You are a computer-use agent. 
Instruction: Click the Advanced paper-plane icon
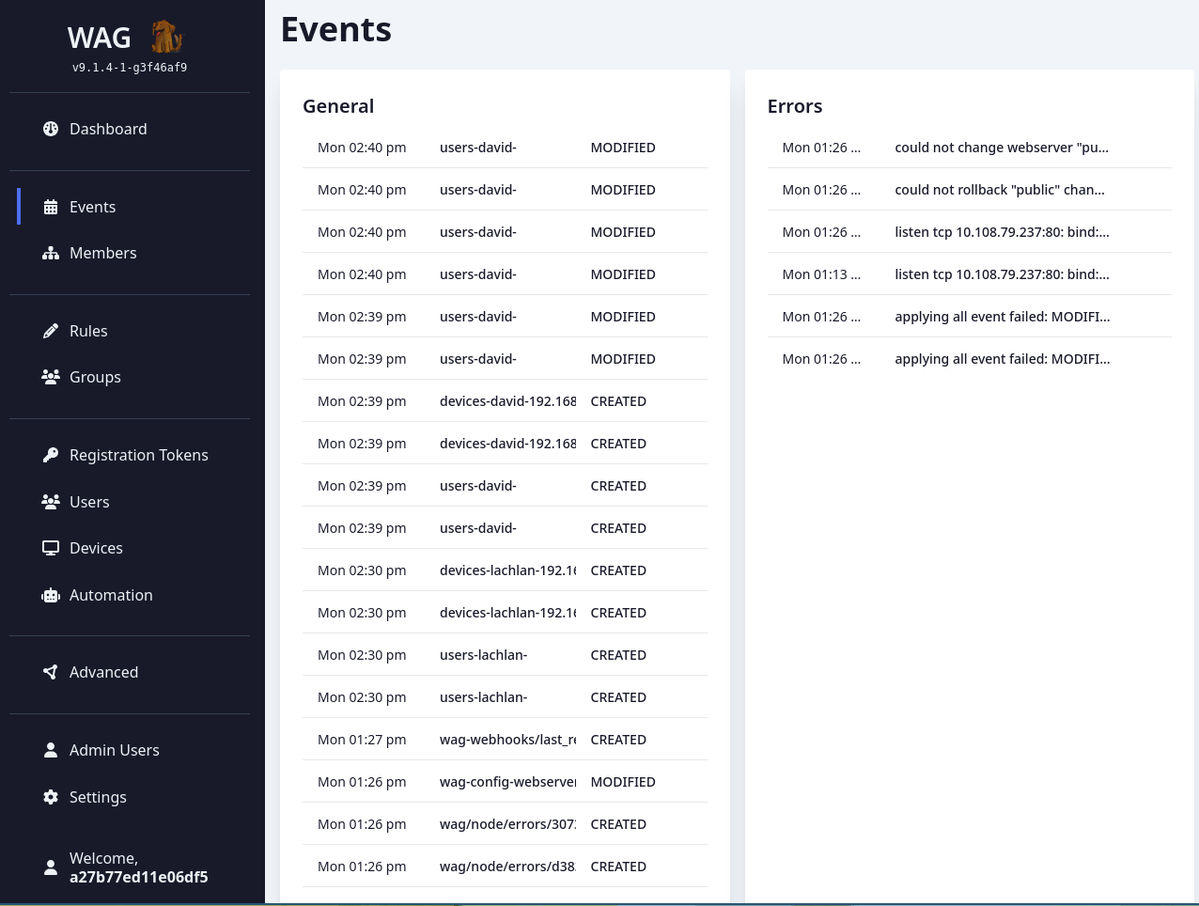click(x=51, y=672)
